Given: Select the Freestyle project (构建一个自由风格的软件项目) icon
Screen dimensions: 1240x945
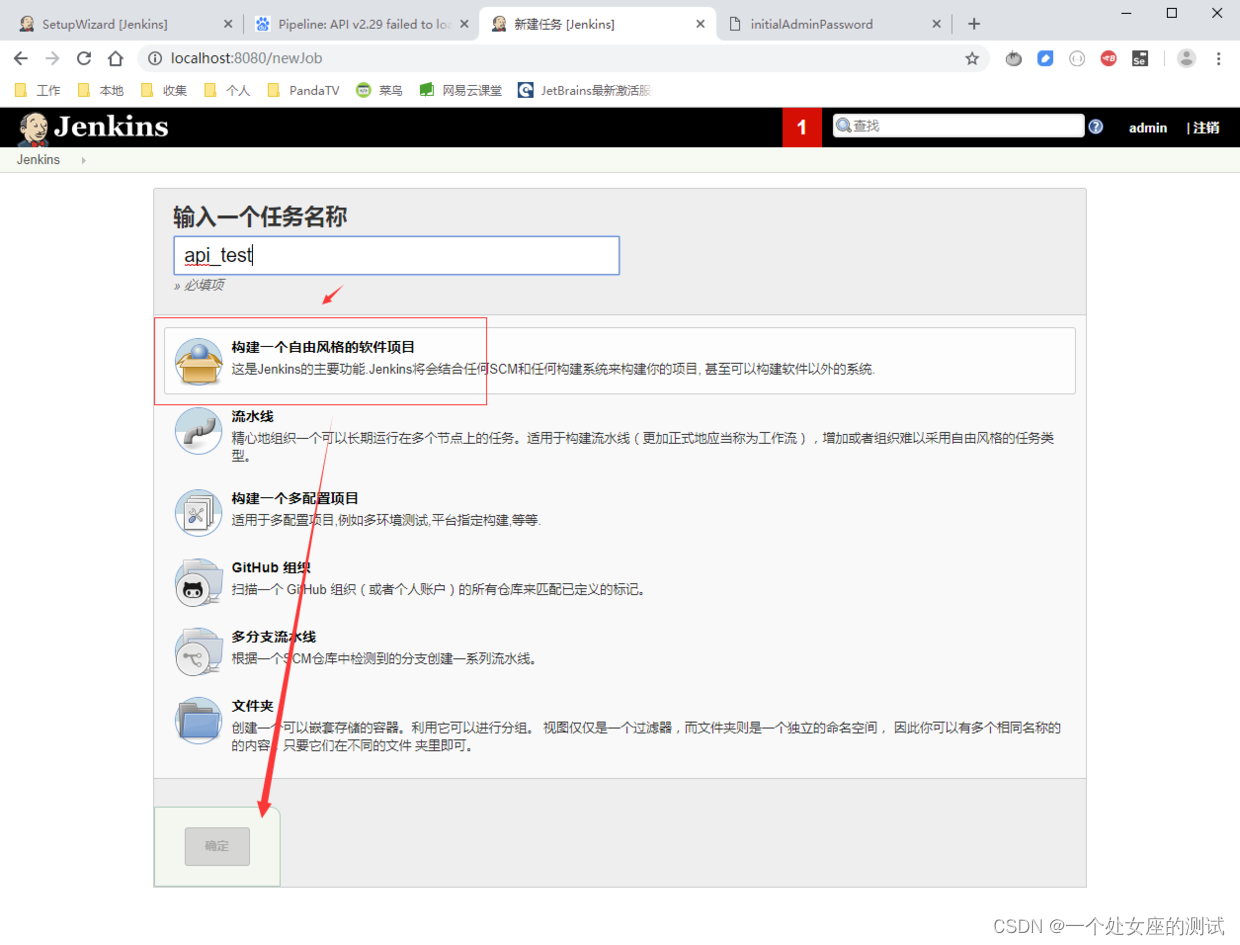Looking at the screenshot, I should pos(198,361).
